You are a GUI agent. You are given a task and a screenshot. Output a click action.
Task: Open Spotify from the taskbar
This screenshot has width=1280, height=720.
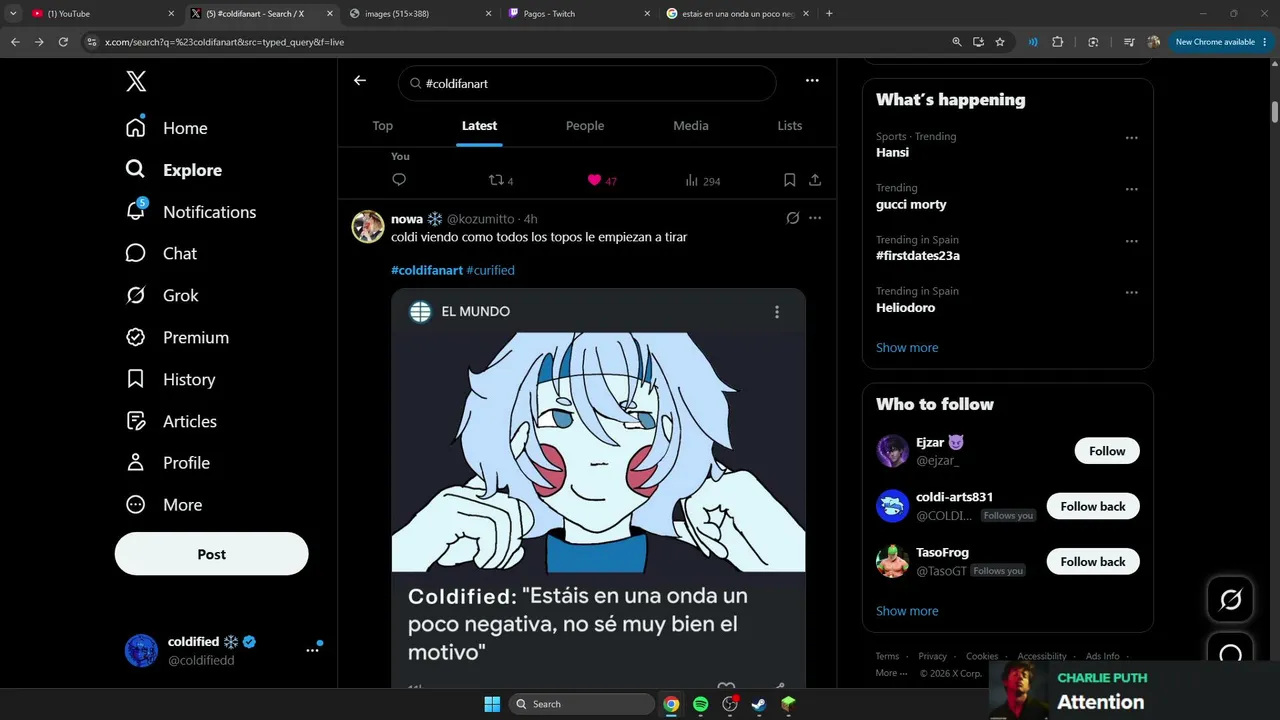[701, 704]
